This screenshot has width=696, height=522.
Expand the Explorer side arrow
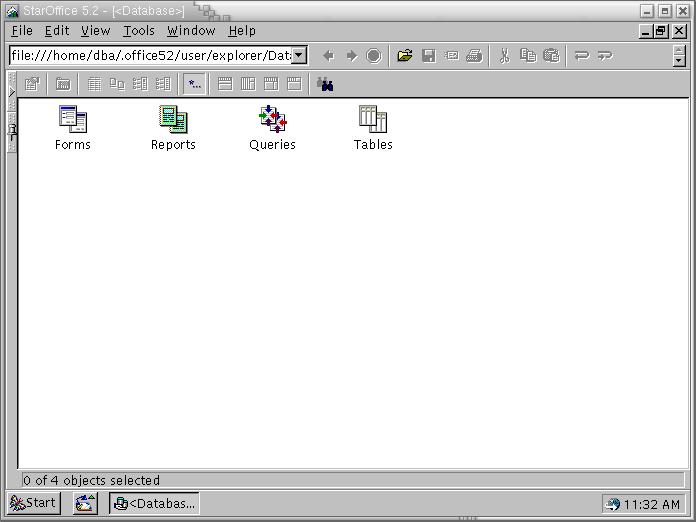pyautogui.click(x=12, y=91)
